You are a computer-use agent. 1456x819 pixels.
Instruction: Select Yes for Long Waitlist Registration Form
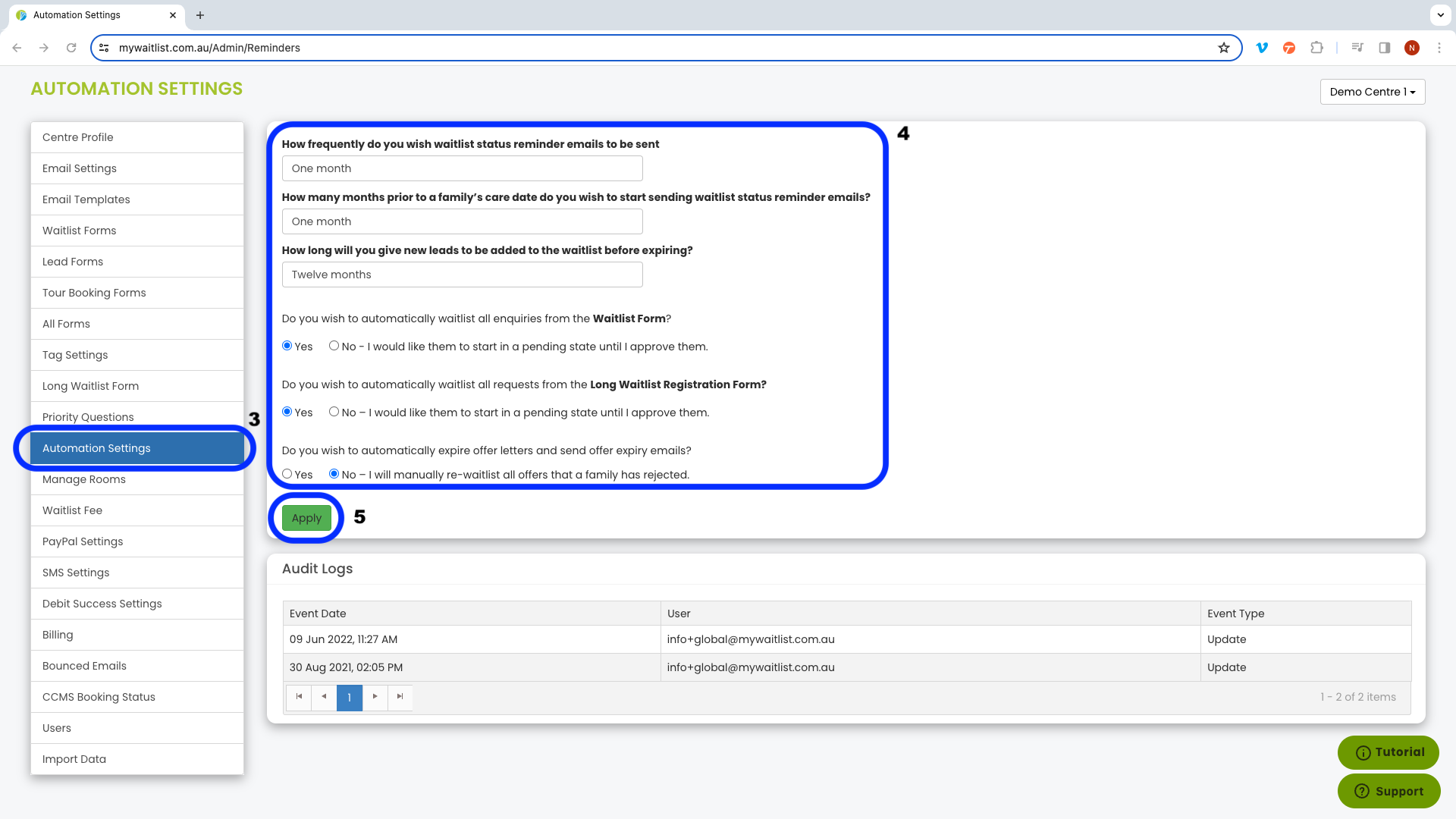pyautogui.click(x=287, y=412)
